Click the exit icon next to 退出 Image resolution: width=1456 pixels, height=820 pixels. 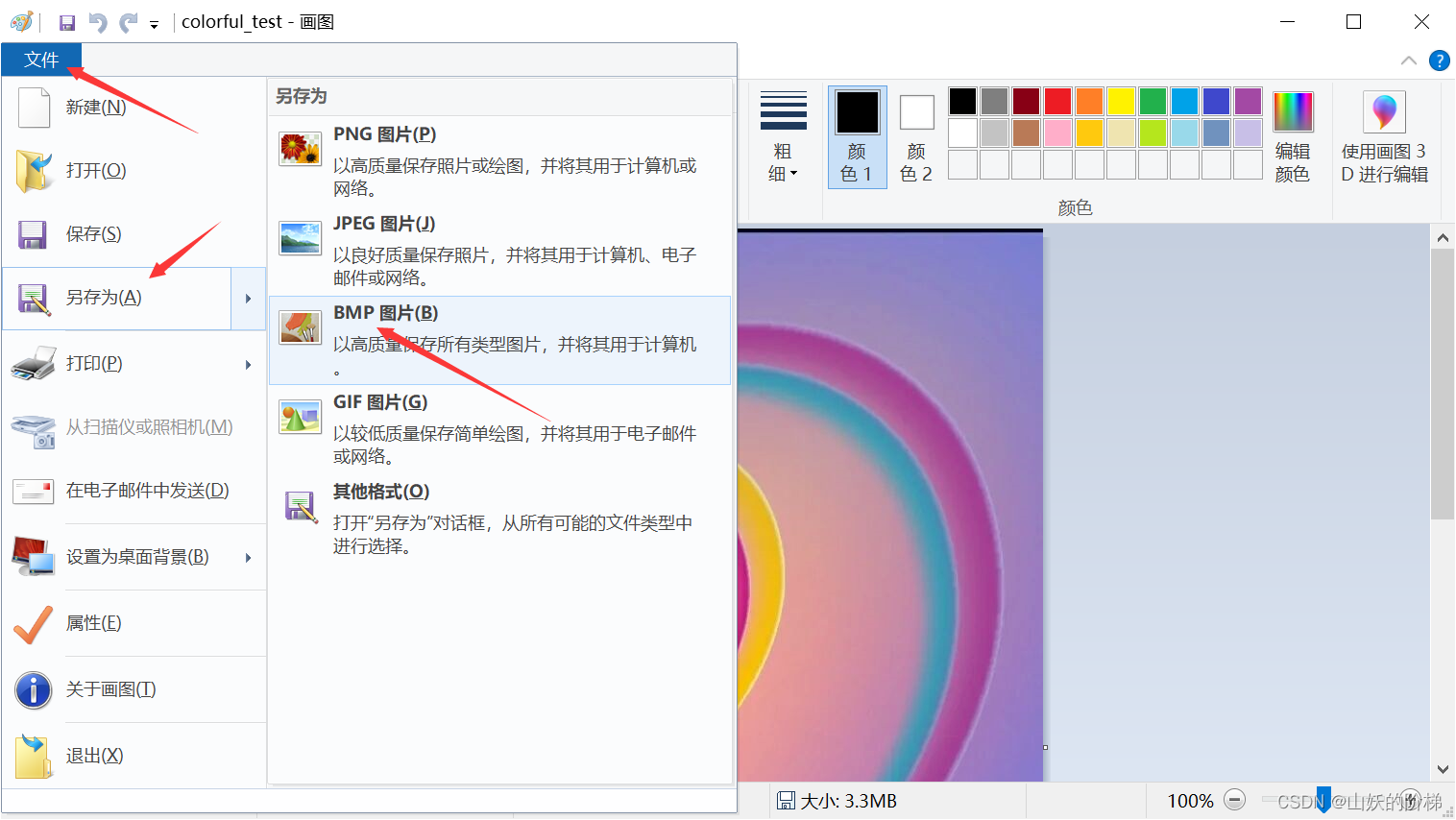click(x=34, y=756)
